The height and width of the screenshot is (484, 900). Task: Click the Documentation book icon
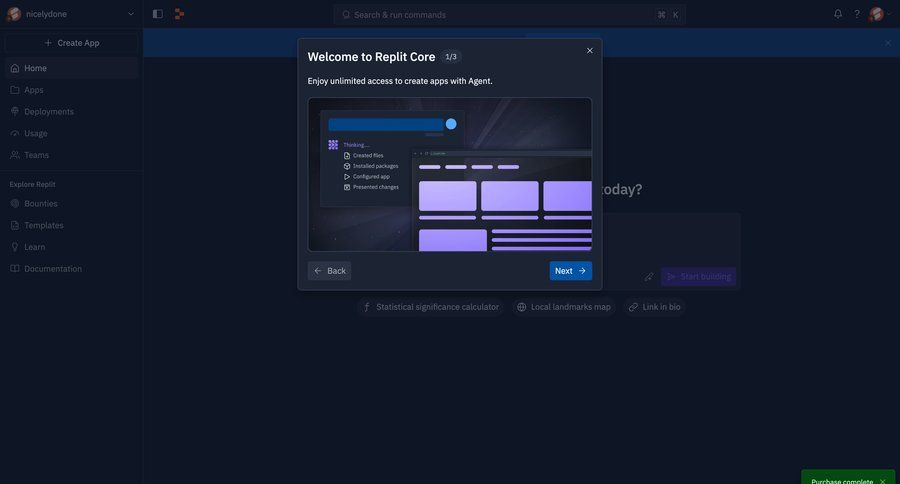(x=15, y=269)
